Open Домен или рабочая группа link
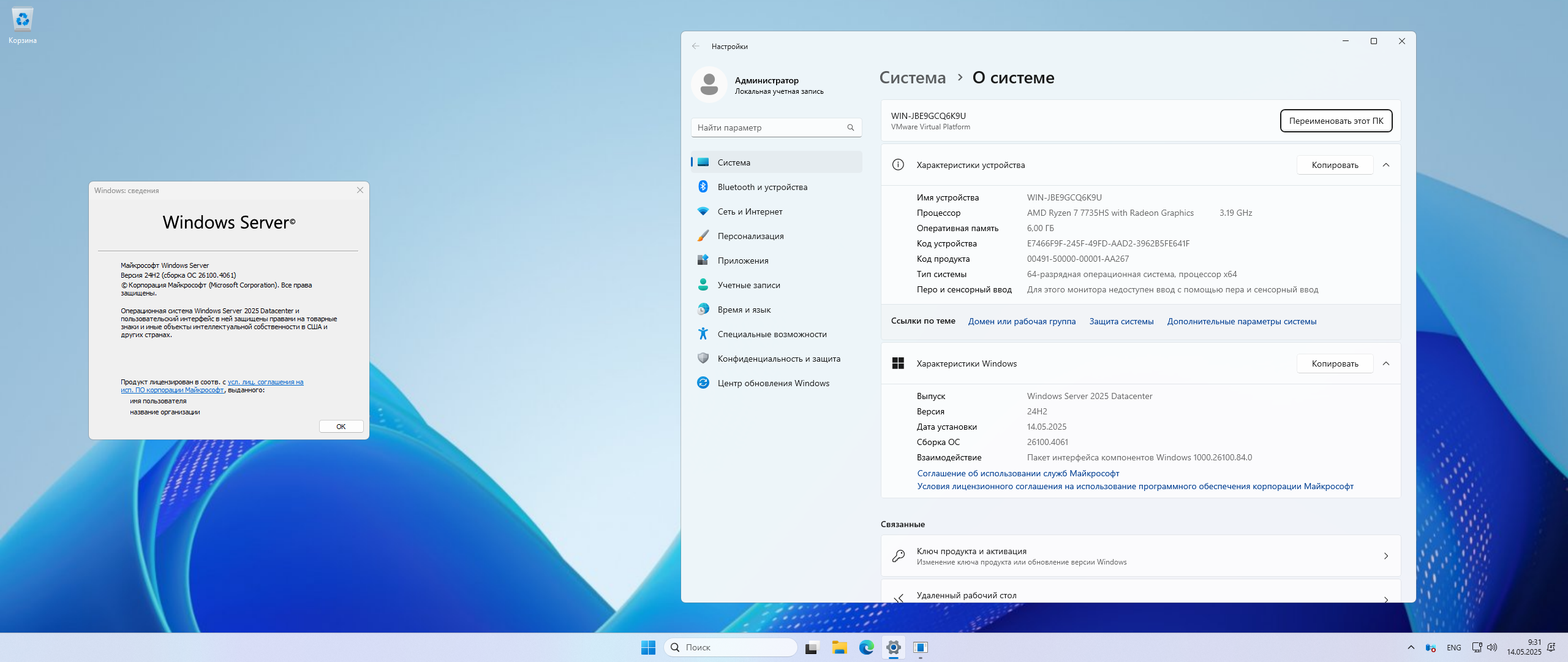Viewport: 1568px width, 662px height. pyautogui.click(x=1022, y=321)
